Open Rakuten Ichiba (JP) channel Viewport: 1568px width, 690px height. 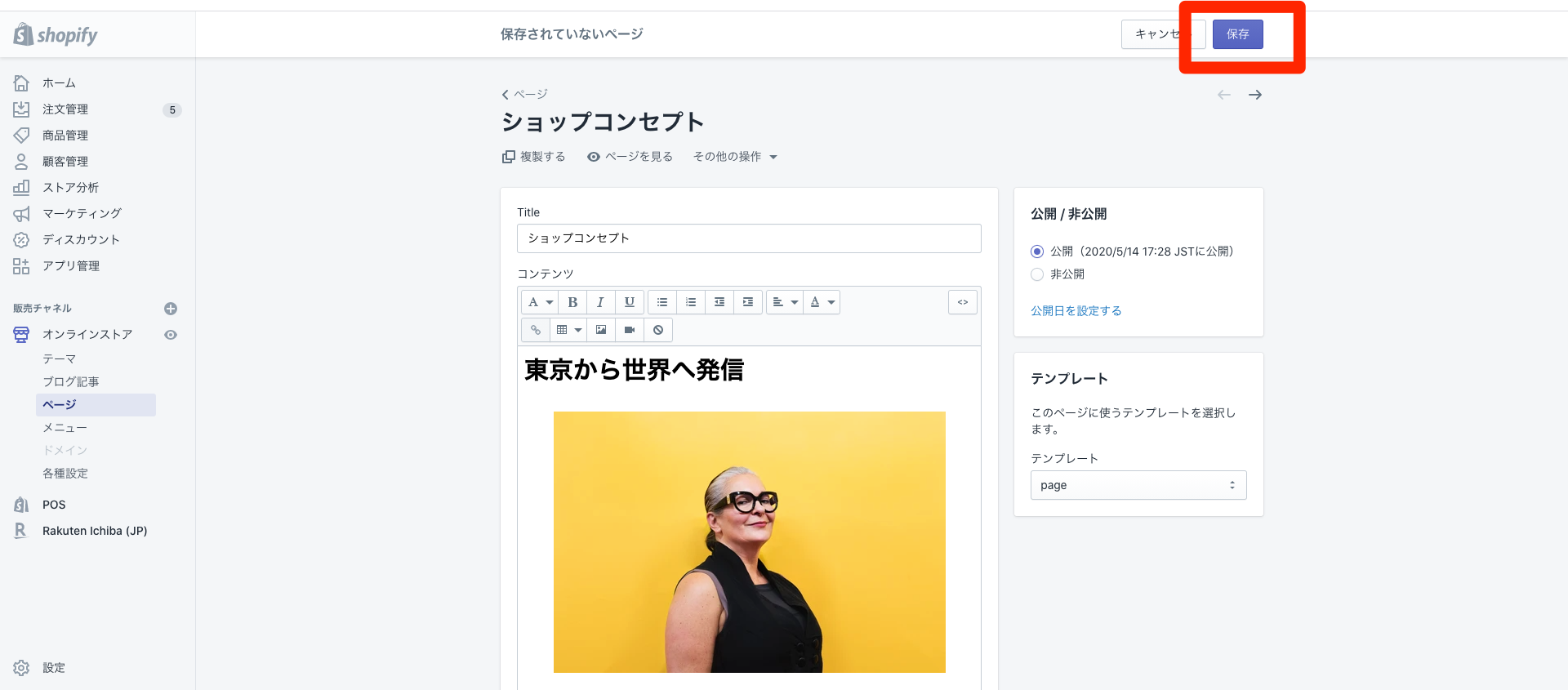point(95,531)
